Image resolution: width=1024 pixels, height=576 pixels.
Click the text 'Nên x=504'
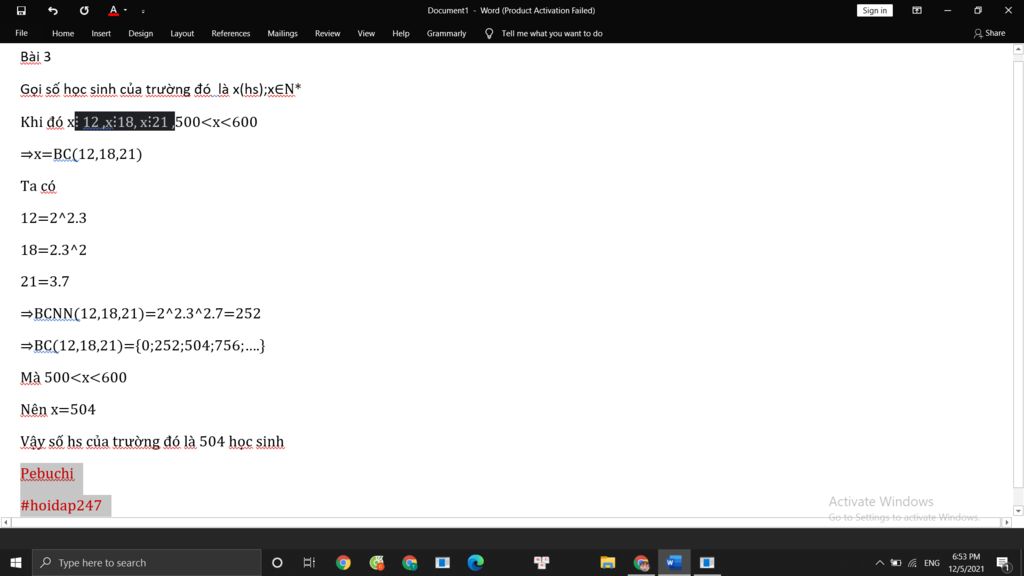tap(57, 409)
